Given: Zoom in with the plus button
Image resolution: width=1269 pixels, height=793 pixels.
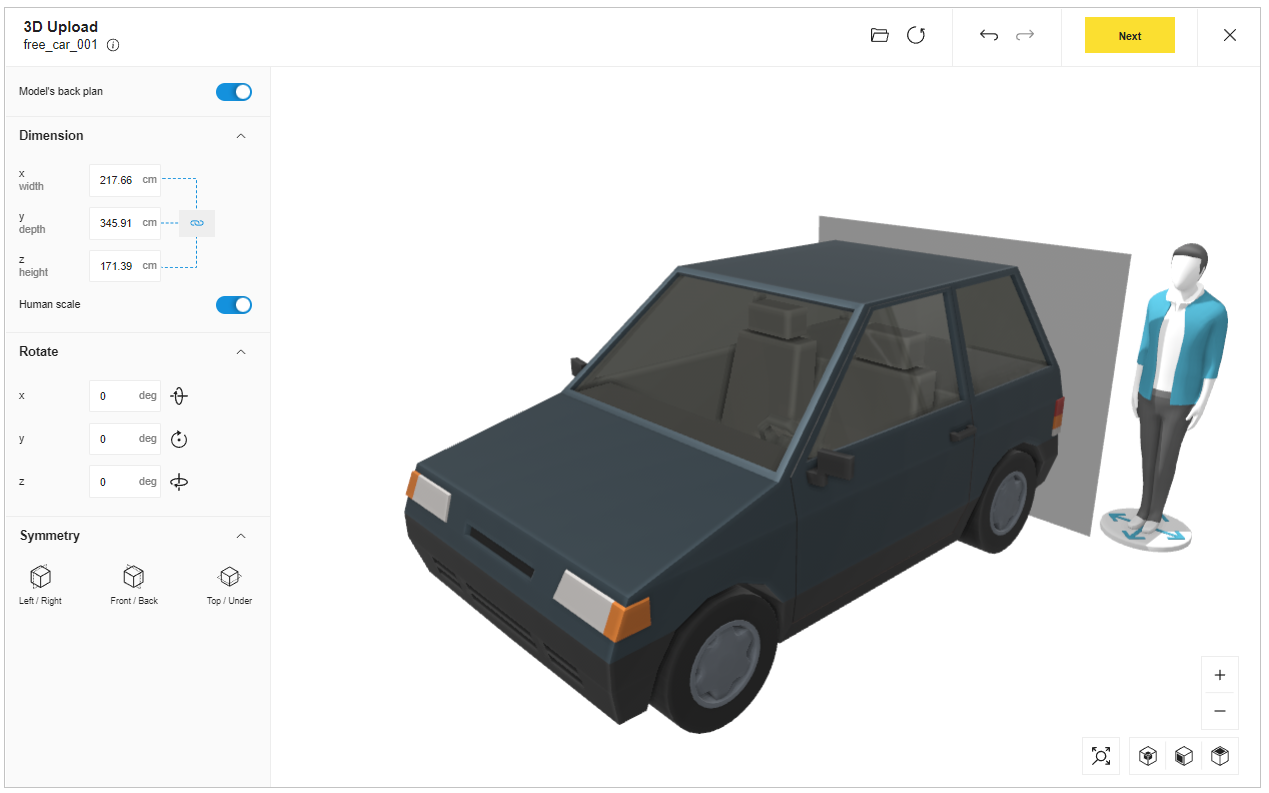Looking at the screenshot, I should [1219, 675].
